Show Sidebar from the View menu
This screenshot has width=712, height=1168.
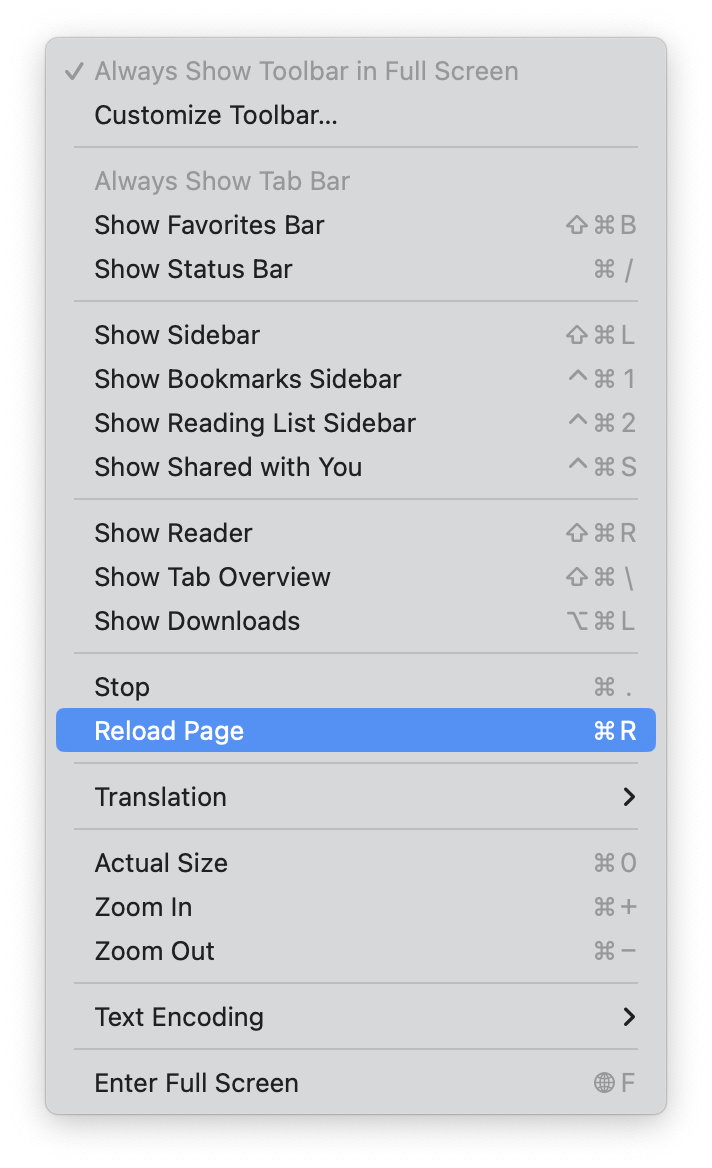pyautogui.click(x=177, y=336)
